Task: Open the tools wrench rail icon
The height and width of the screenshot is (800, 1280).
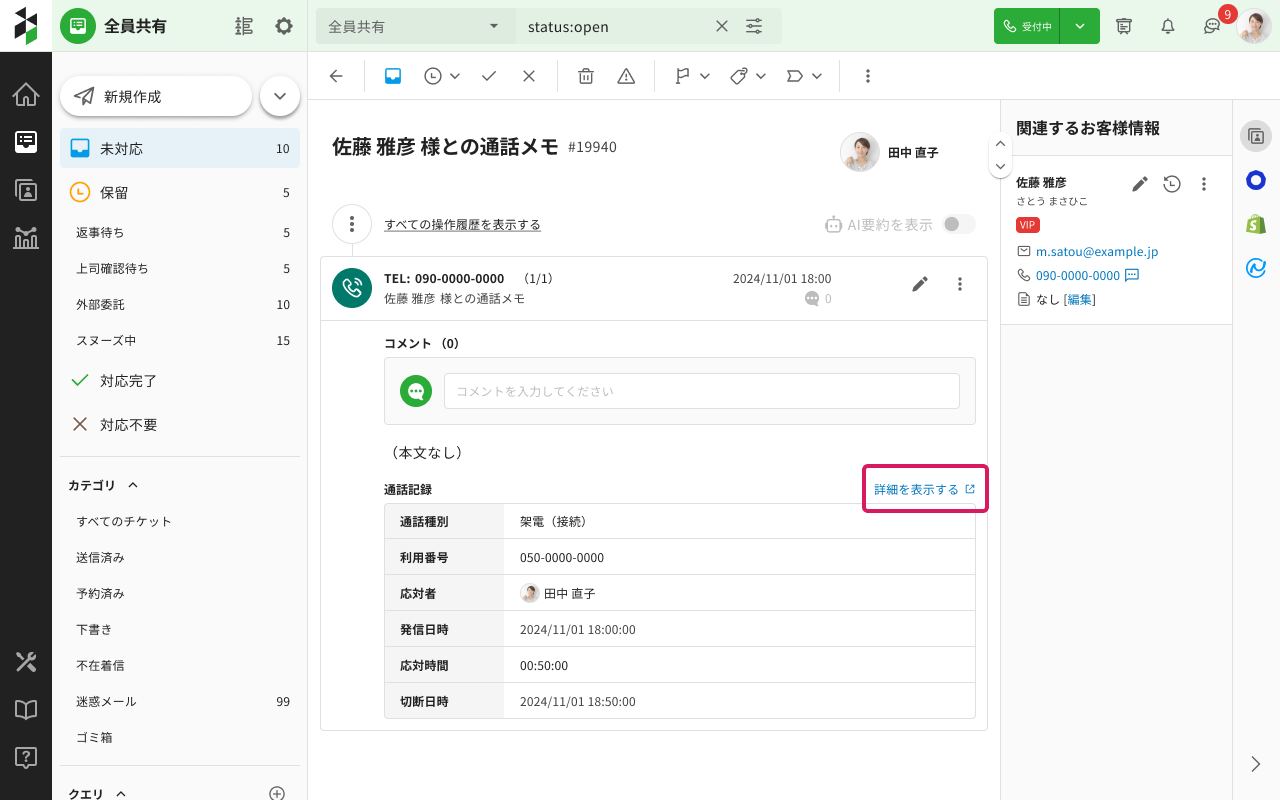Action: tap(26, 661)
